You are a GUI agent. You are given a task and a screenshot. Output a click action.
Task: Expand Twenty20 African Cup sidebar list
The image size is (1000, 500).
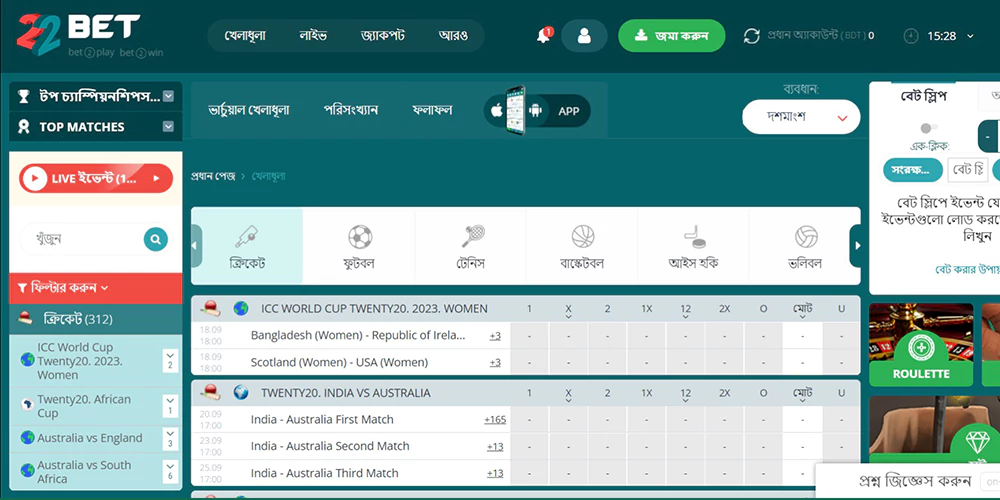(x=170, y=406)
